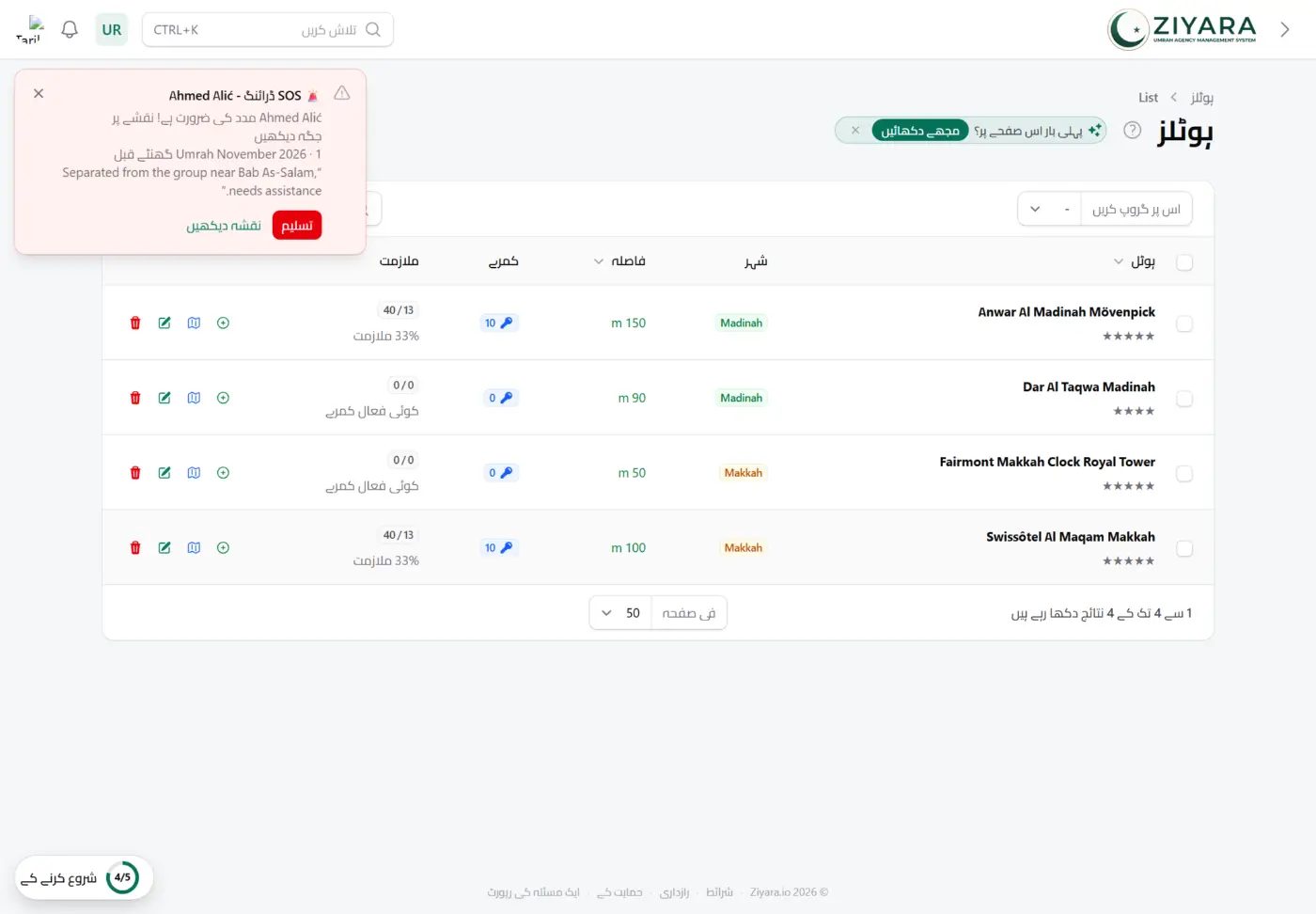Edit the Anwar Al Madinah Mövenpick hotel
1316x914 pixels.
tap(164, 323)
